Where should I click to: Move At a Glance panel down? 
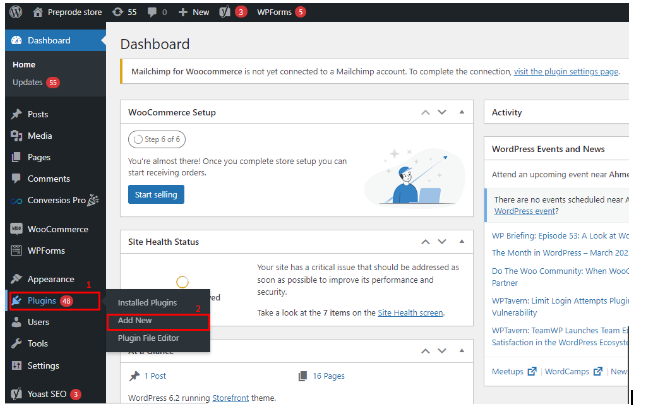(442, 351)
